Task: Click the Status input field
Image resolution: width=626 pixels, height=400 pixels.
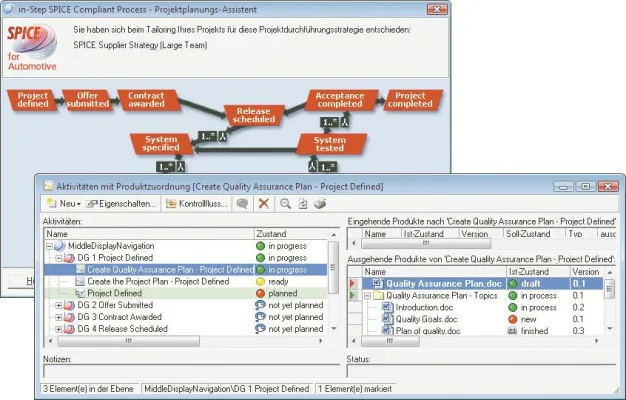Action: tap(481, 371)
